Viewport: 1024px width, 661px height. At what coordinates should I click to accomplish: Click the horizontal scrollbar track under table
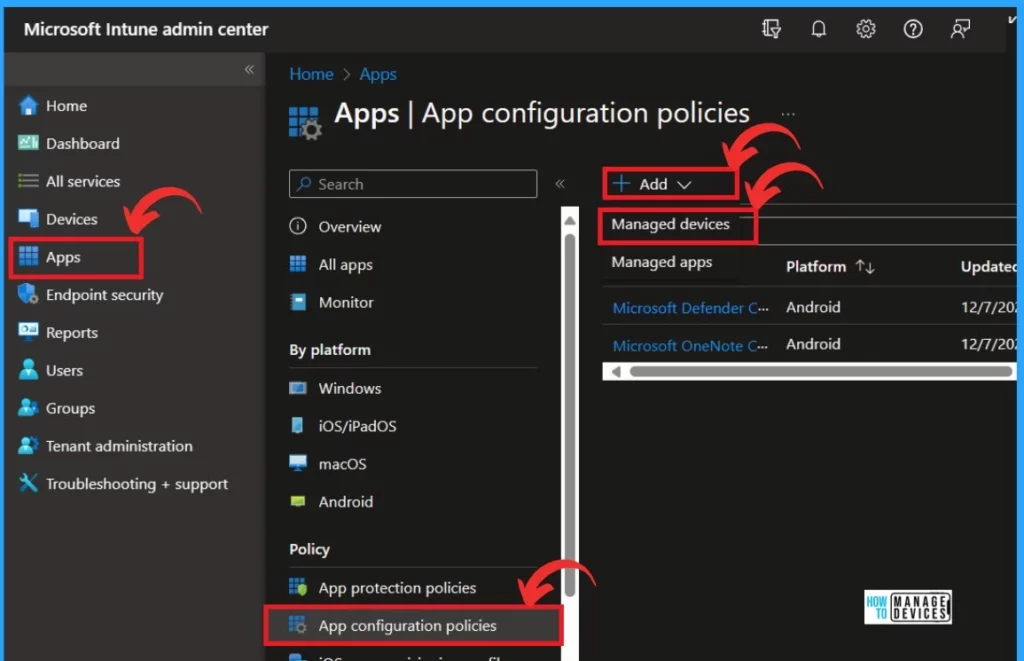pyautogui.click(x=820, y=372)
